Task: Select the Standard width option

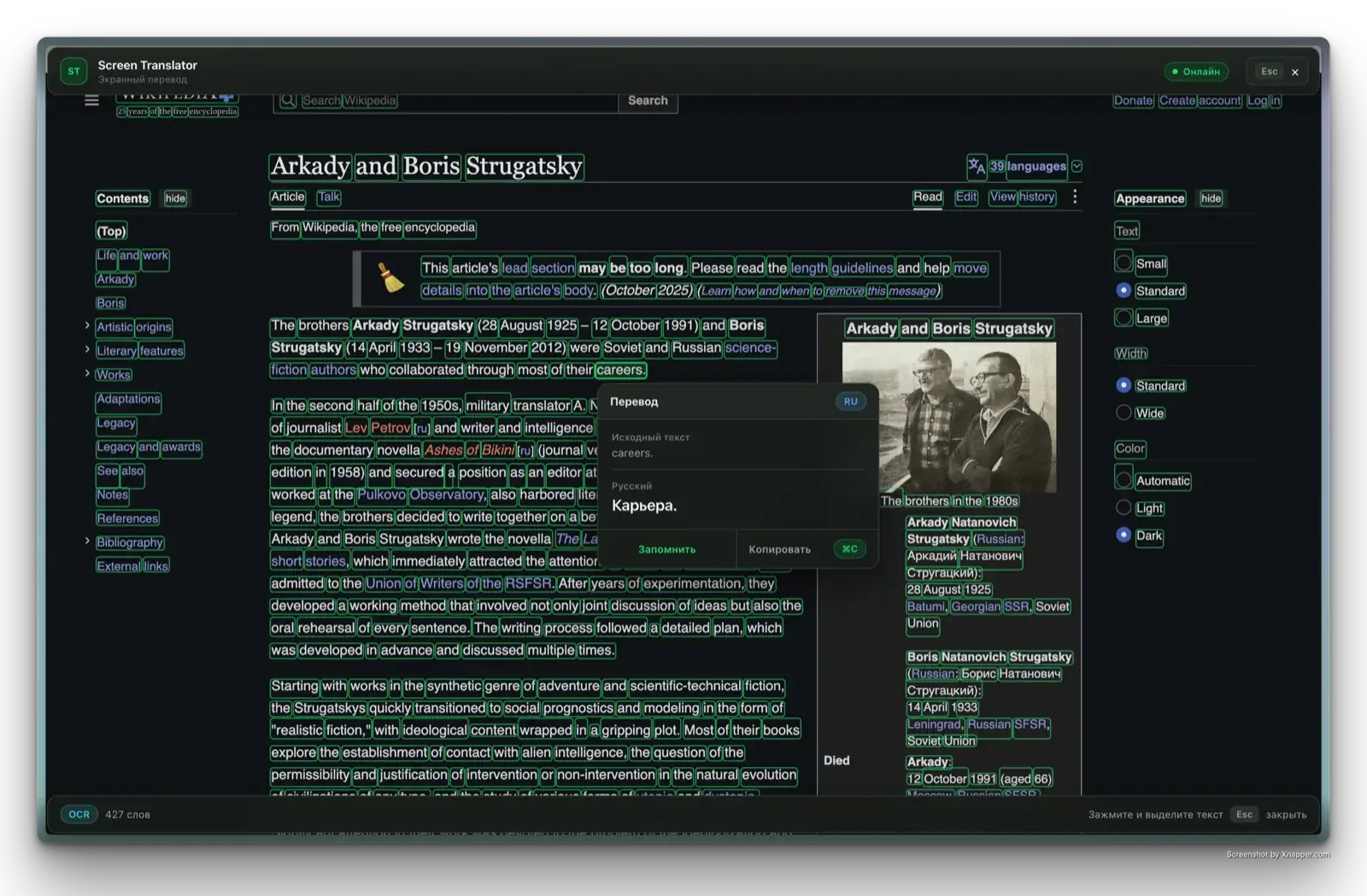Action: coord(1124,385)
